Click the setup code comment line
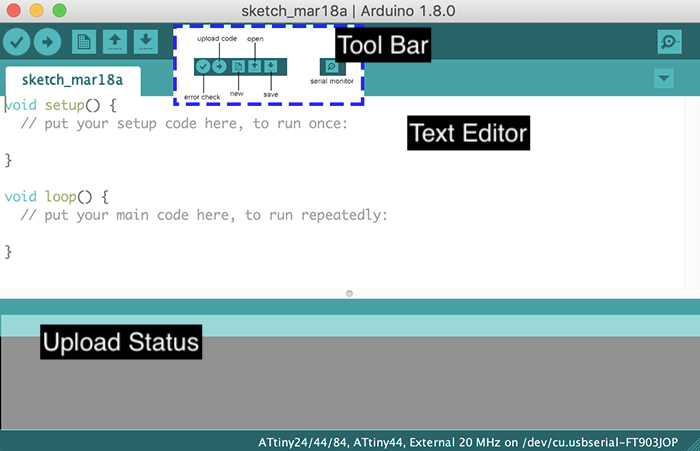700x451 pixels. tap(184, 124)
